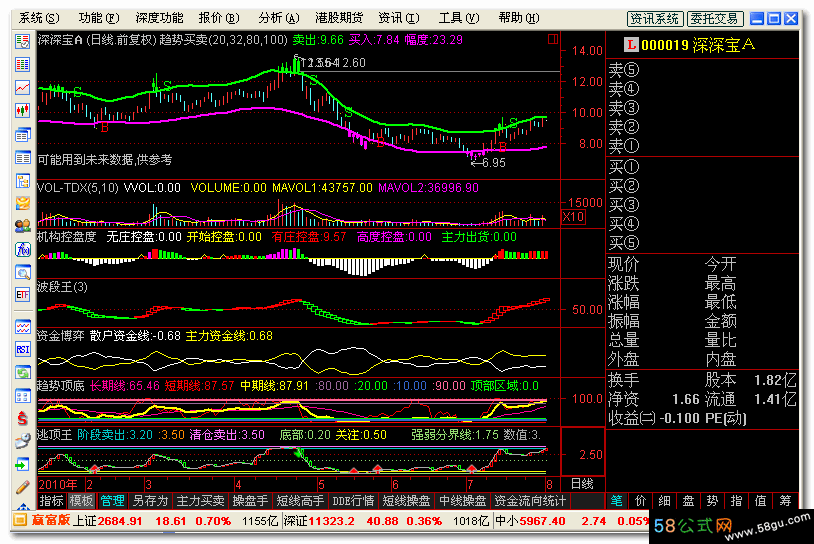Switch to the 短线操盘 template tab
Viewport: 814px width, 544px height.
click(x=406, y=500)
